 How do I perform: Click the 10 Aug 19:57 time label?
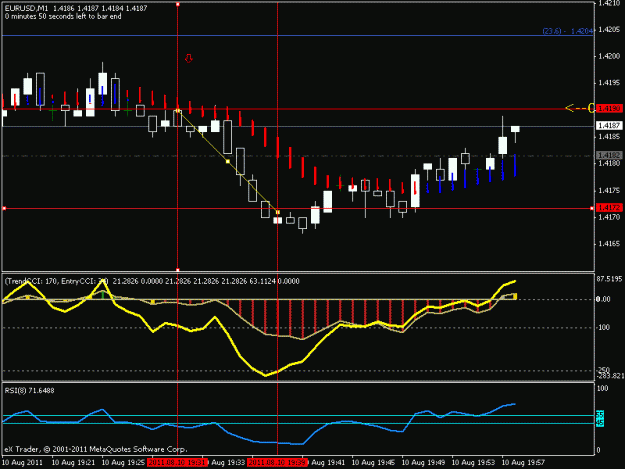tap(523, 463)
